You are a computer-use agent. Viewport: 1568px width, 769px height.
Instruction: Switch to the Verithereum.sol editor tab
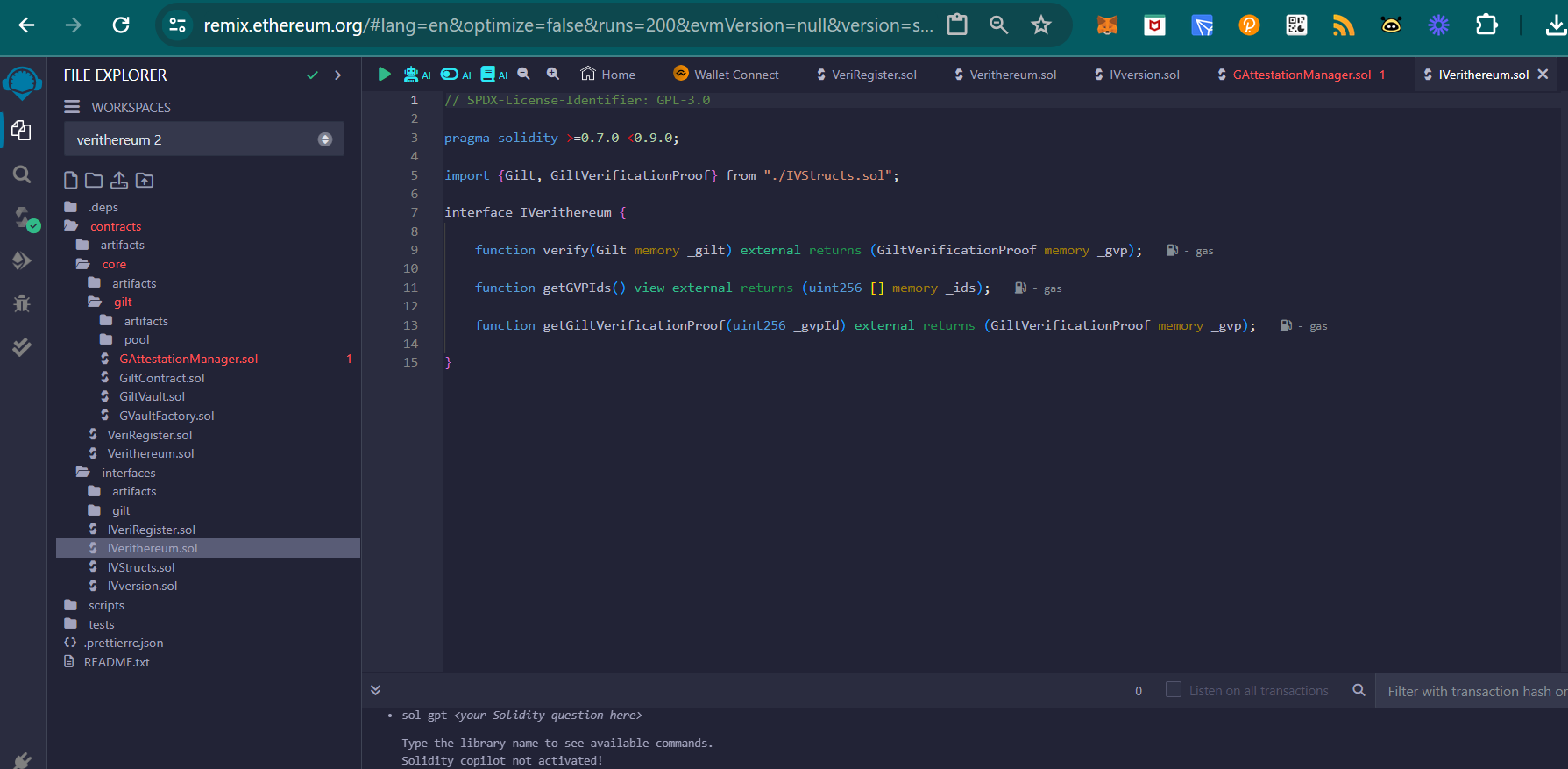click(1004, 75)
